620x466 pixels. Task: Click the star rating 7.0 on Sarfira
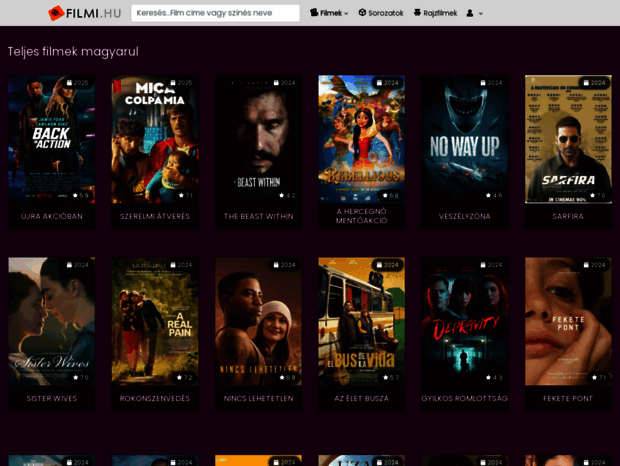597,195
